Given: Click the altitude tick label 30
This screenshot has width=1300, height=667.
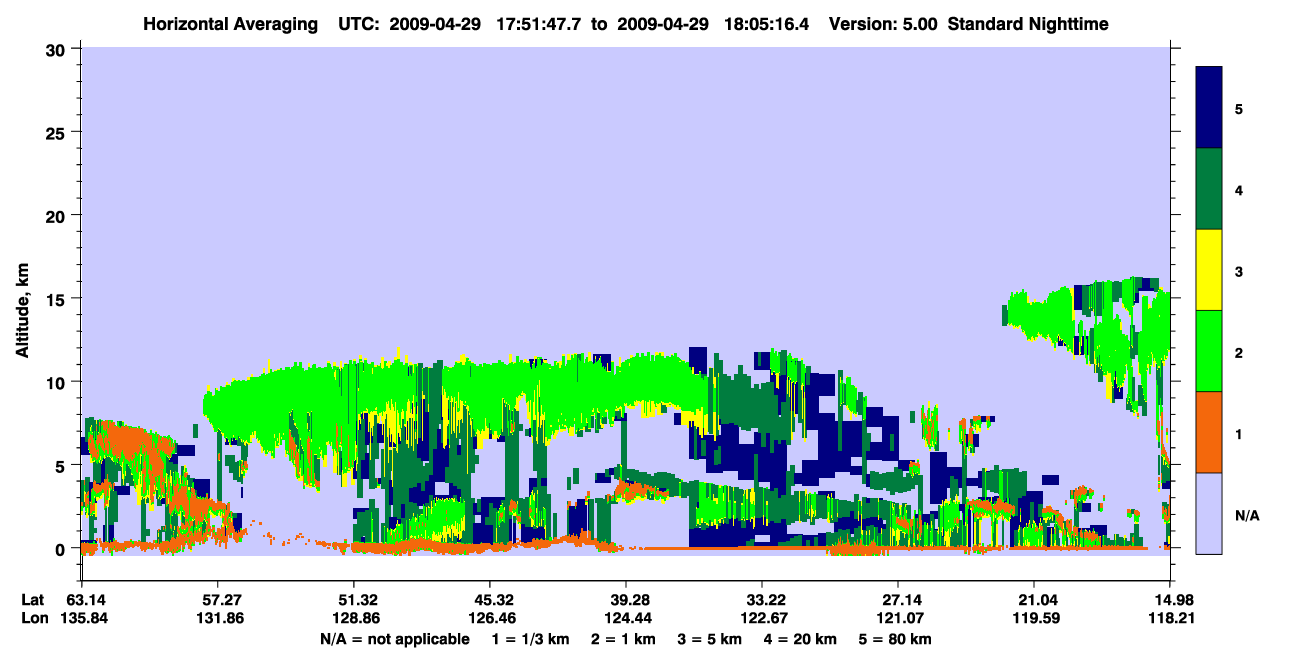Looking at the screenshot, I should 58,49.
